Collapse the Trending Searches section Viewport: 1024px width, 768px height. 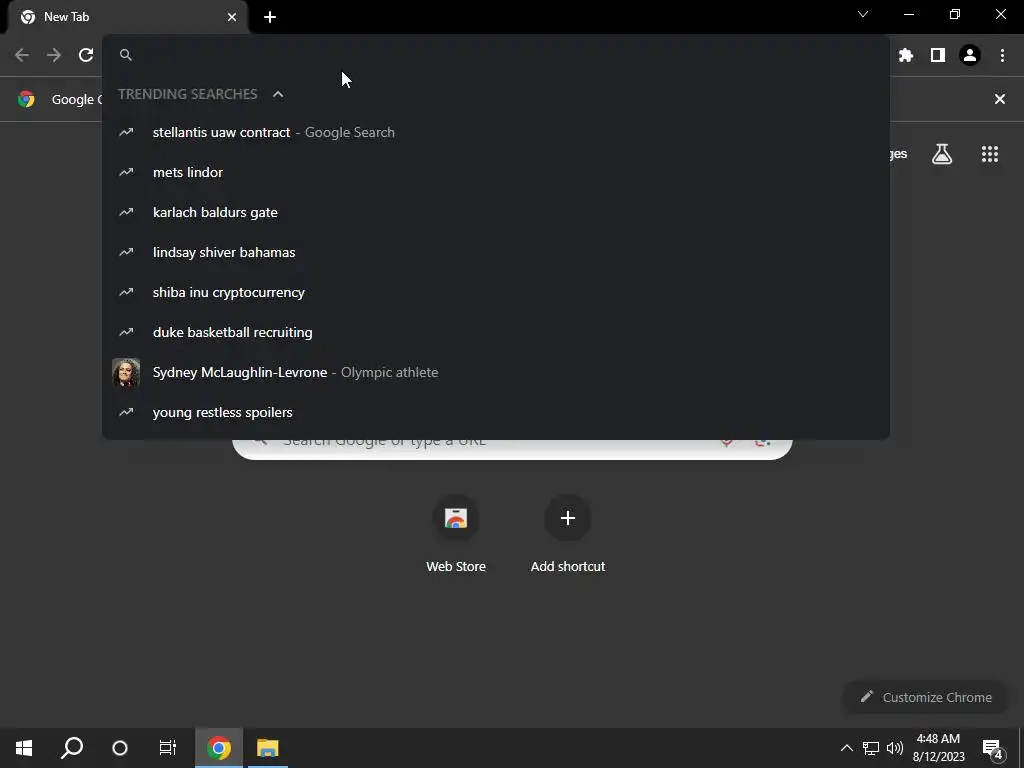(278, 94)
